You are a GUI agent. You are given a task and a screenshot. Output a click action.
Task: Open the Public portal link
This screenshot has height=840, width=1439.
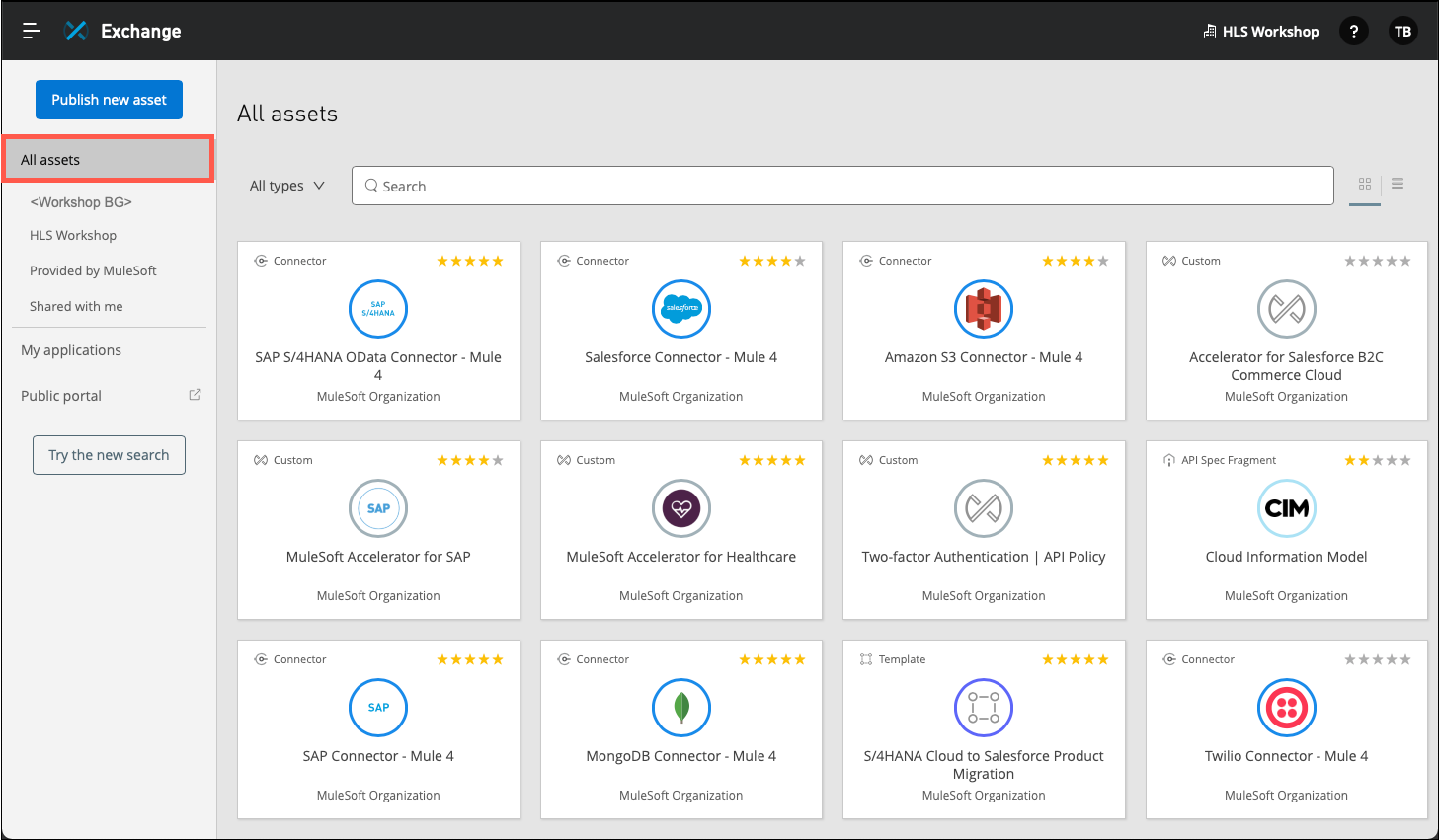[x=61, y=396]
